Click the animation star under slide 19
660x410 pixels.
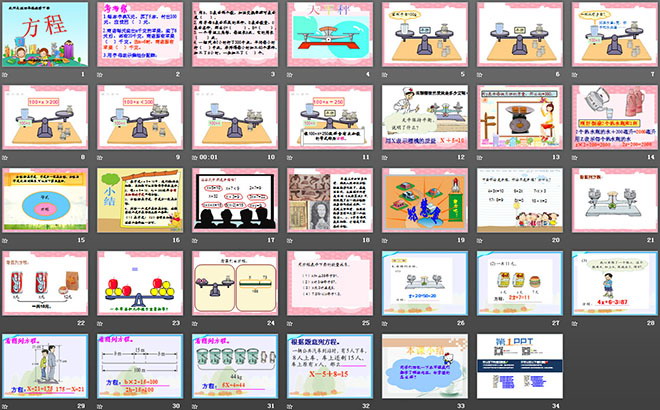click(x=385, y=240)
